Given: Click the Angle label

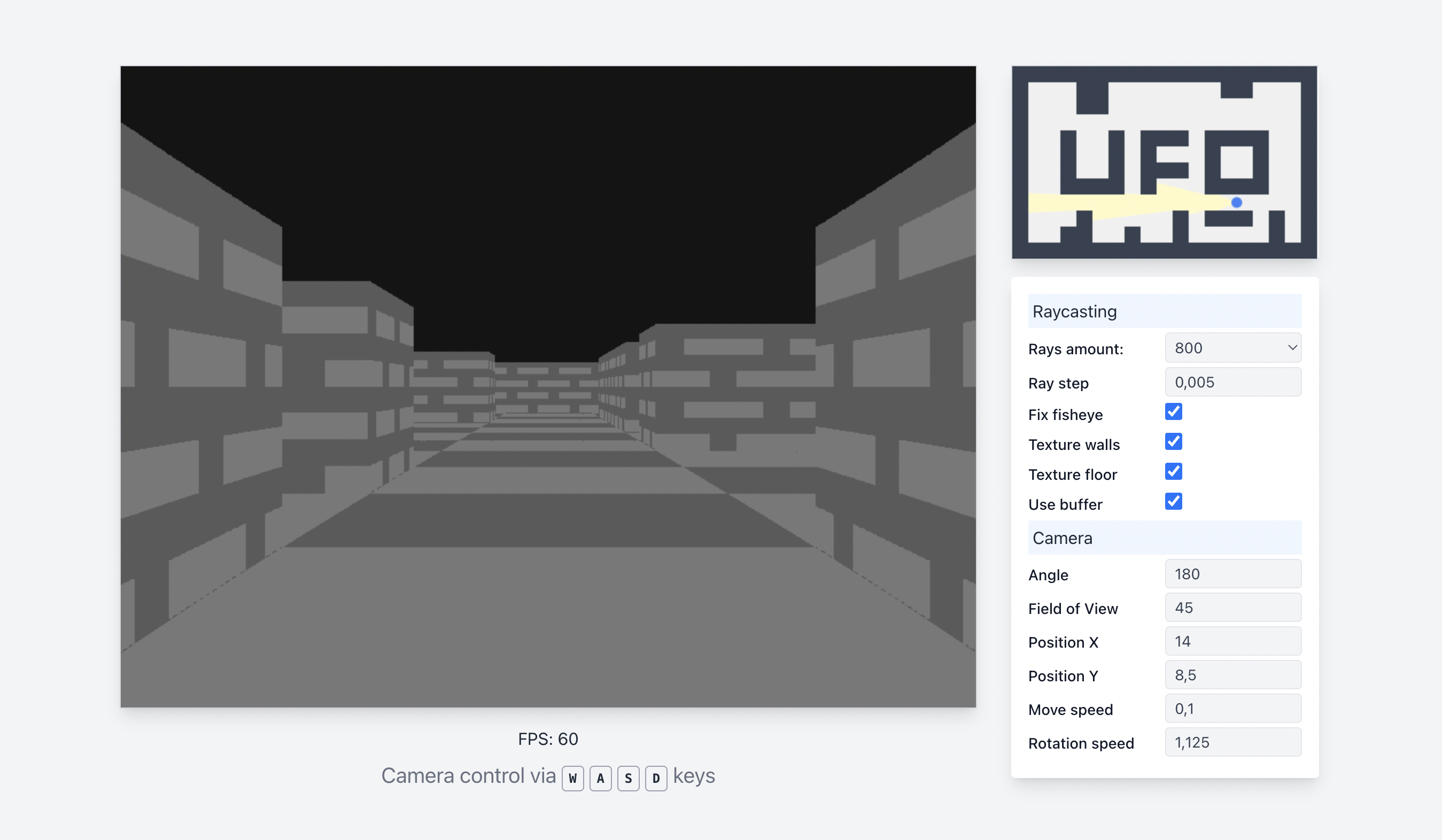Looking at the screenshot, I should coord(1048,575).
